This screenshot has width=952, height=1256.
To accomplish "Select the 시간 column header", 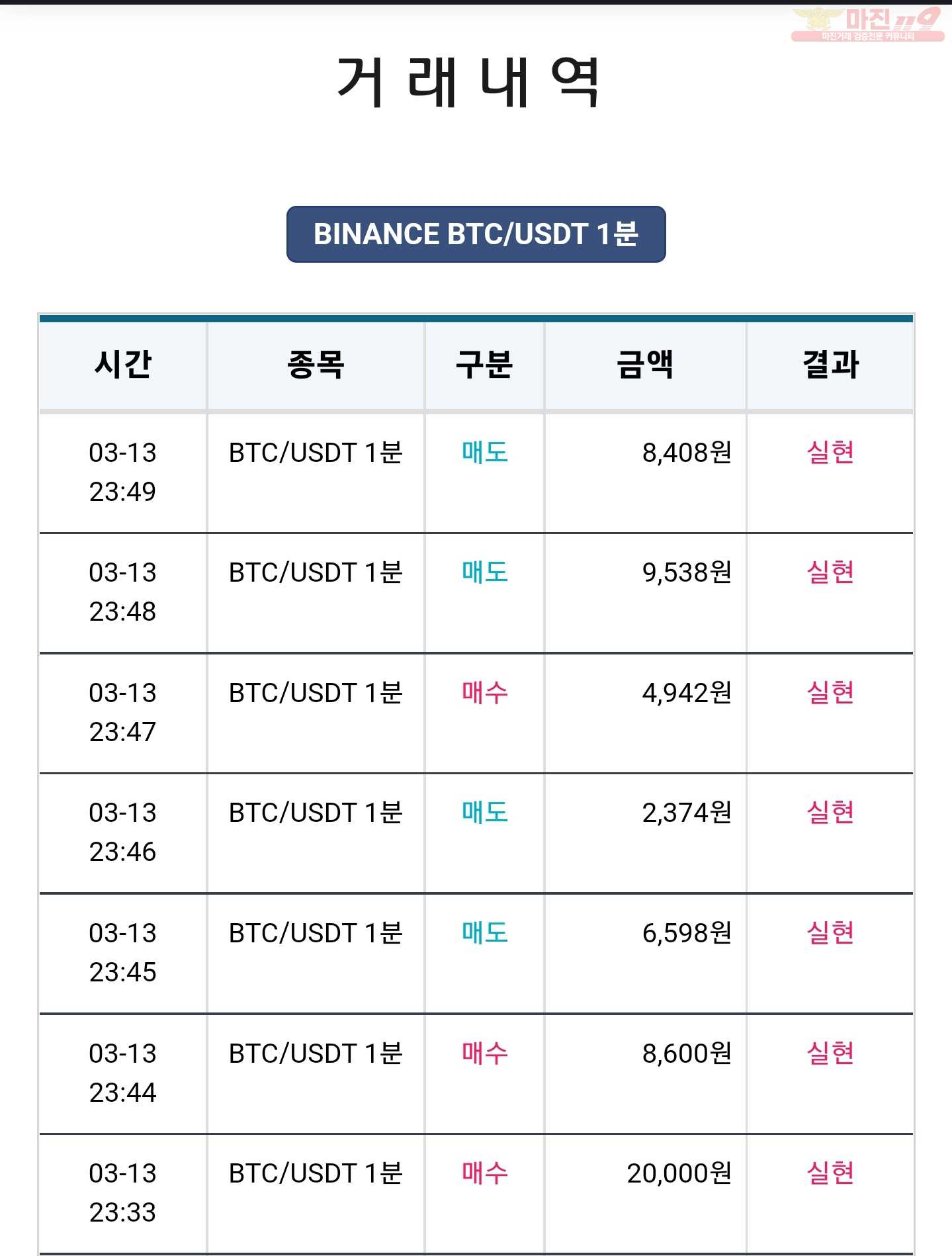I will (x=123, y=365).
